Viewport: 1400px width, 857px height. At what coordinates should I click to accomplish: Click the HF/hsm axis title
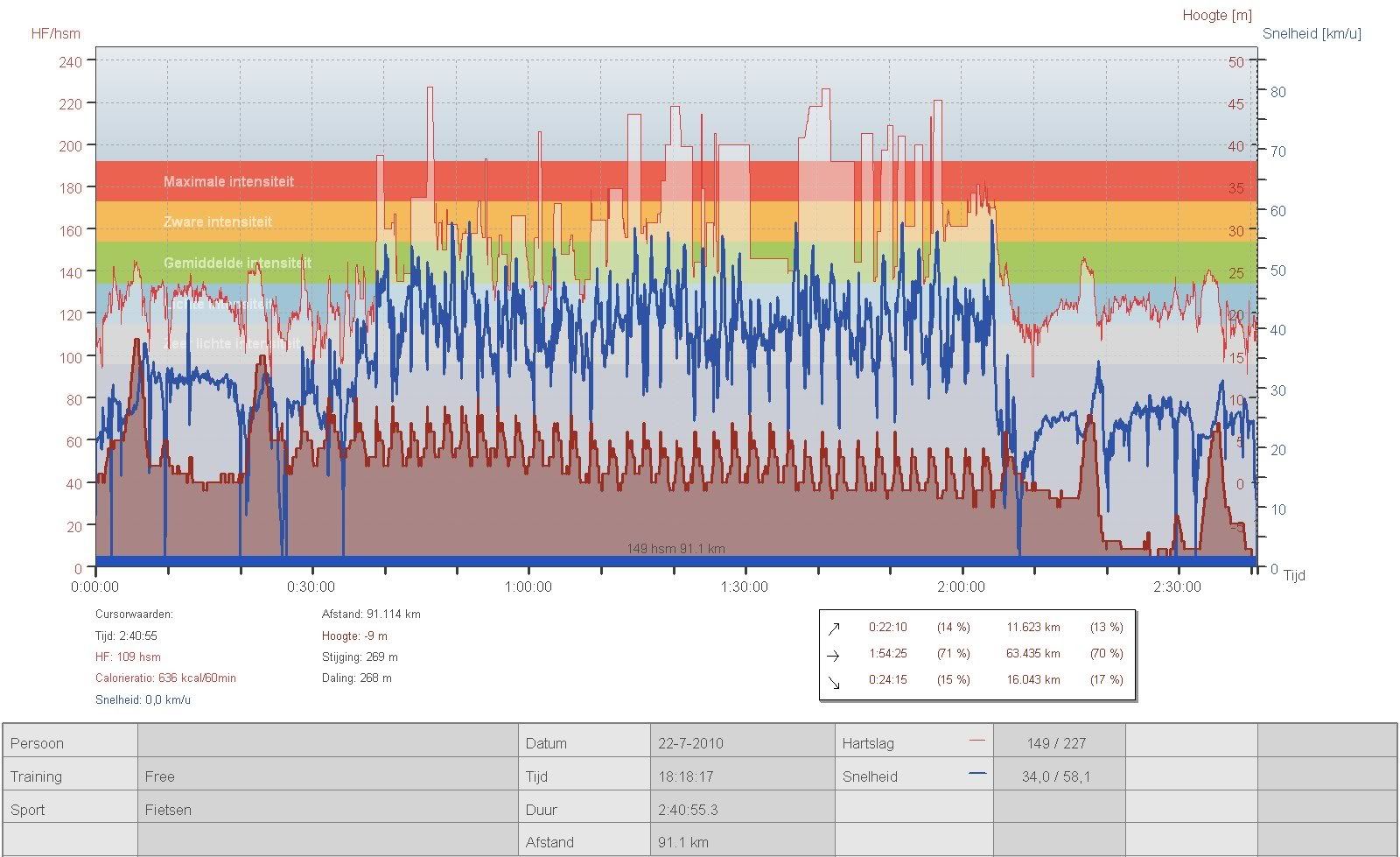tap(55, 34)
